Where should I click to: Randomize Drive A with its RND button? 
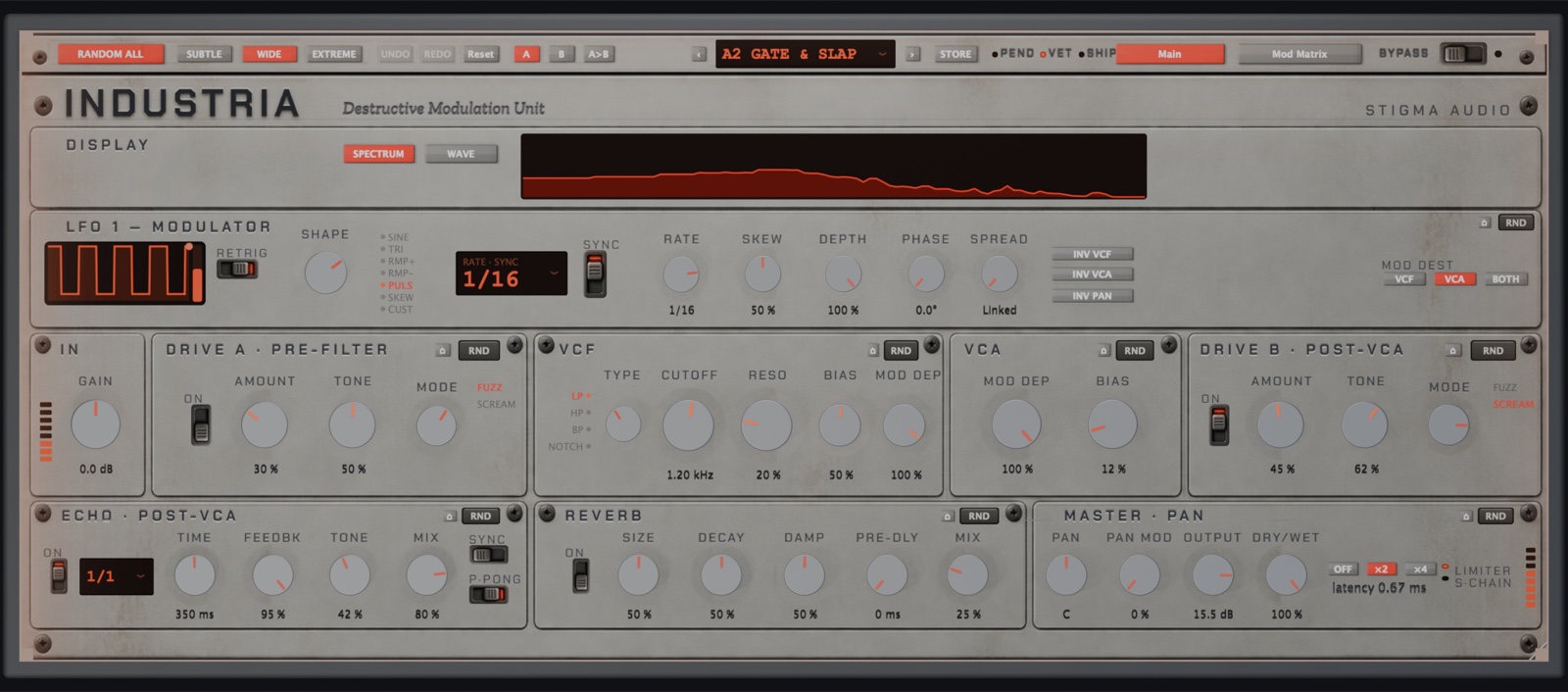click(x=479, y=351)
